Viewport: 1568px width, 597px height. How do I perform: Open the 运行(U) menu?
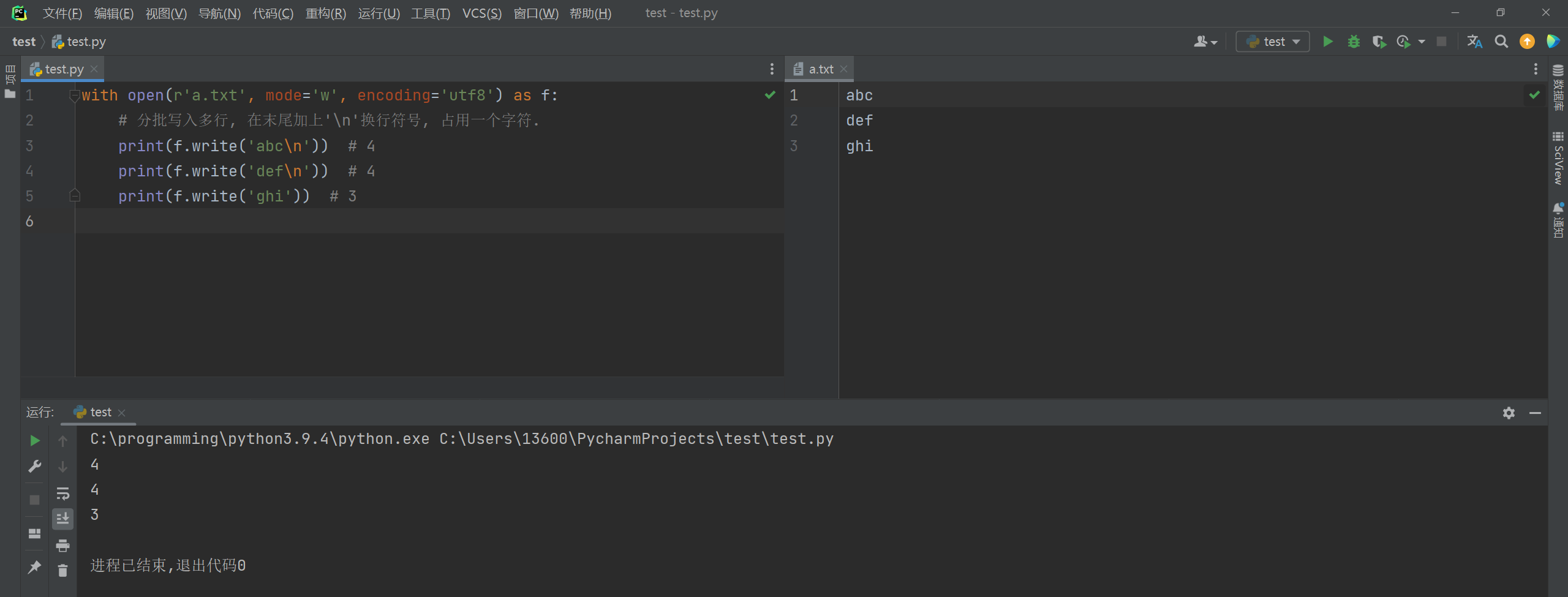coord(379,13)
